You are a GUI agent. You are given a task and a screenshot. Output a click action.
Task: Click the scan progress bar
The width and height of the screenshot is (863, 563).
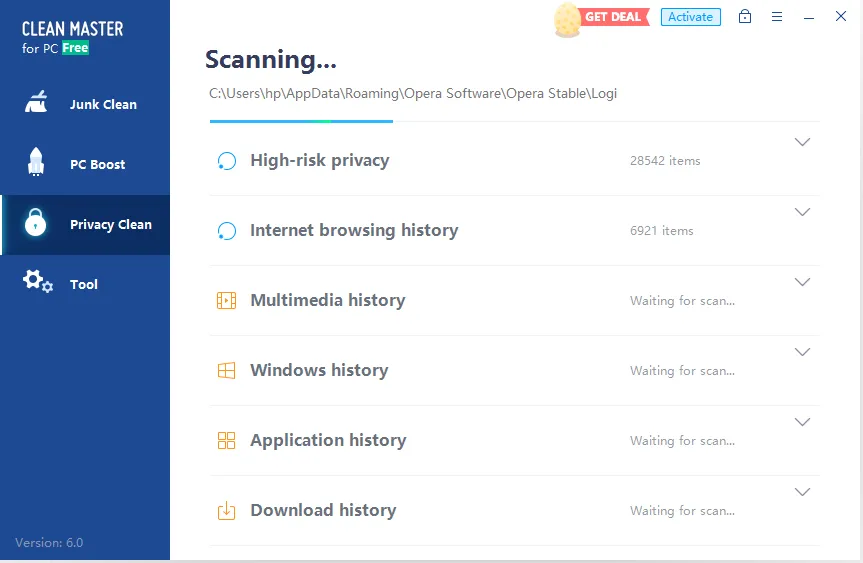pyautogui.click(x=515, y=121)
